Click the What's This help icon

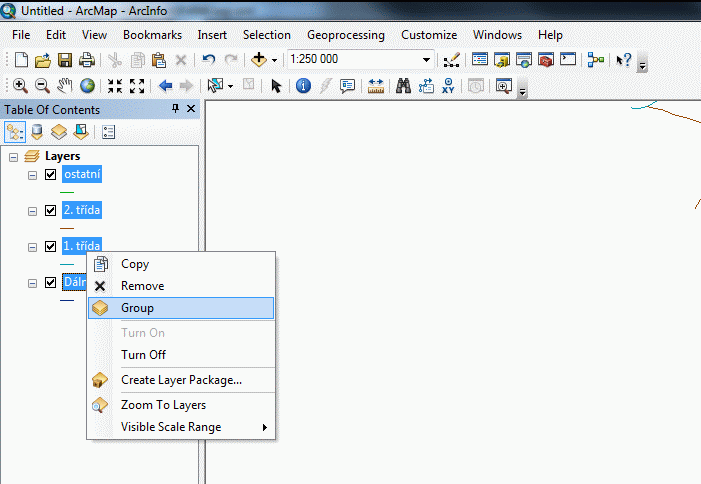pos(624,60)
